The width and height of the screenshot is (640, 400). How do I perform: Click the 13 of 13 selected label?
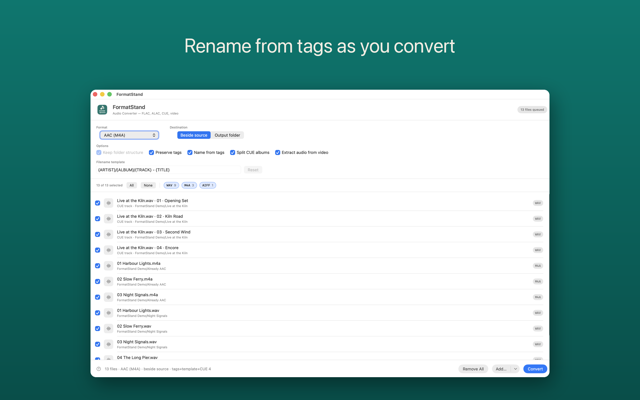109,185
